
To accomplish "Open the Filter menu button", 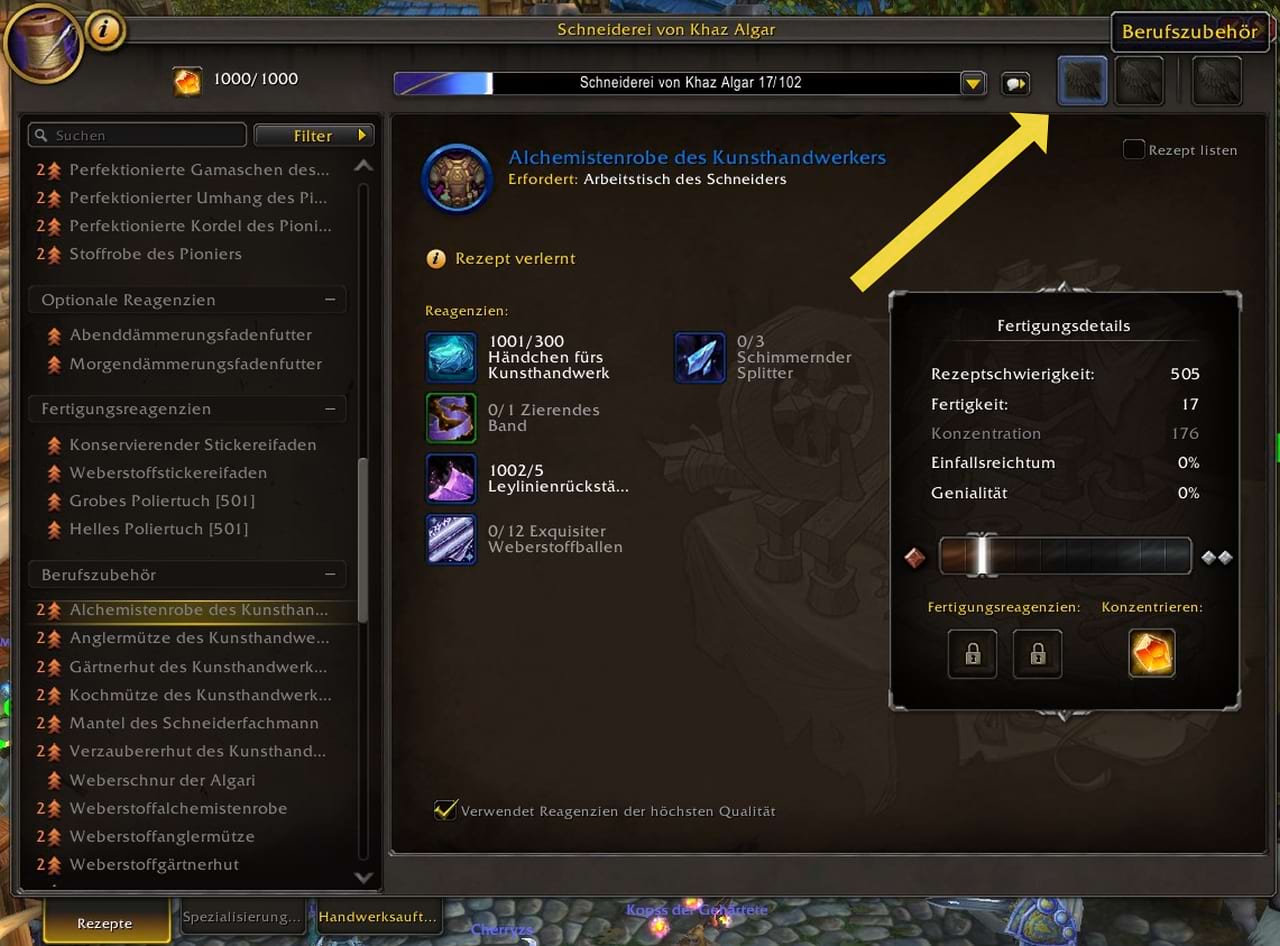I will click(x=314, y=135).
